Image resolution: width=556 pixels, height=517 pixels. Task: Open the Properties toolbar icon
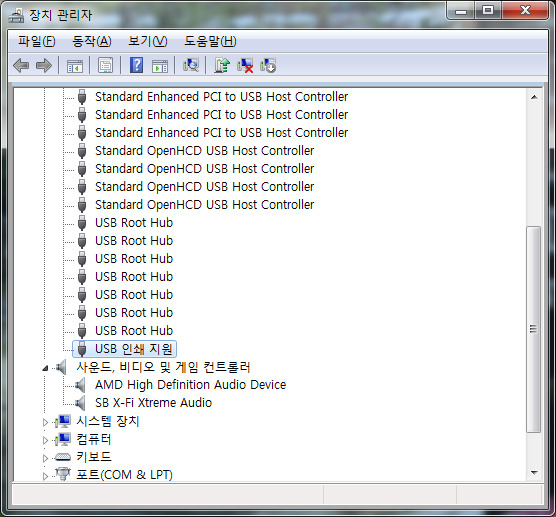(106, 66)
